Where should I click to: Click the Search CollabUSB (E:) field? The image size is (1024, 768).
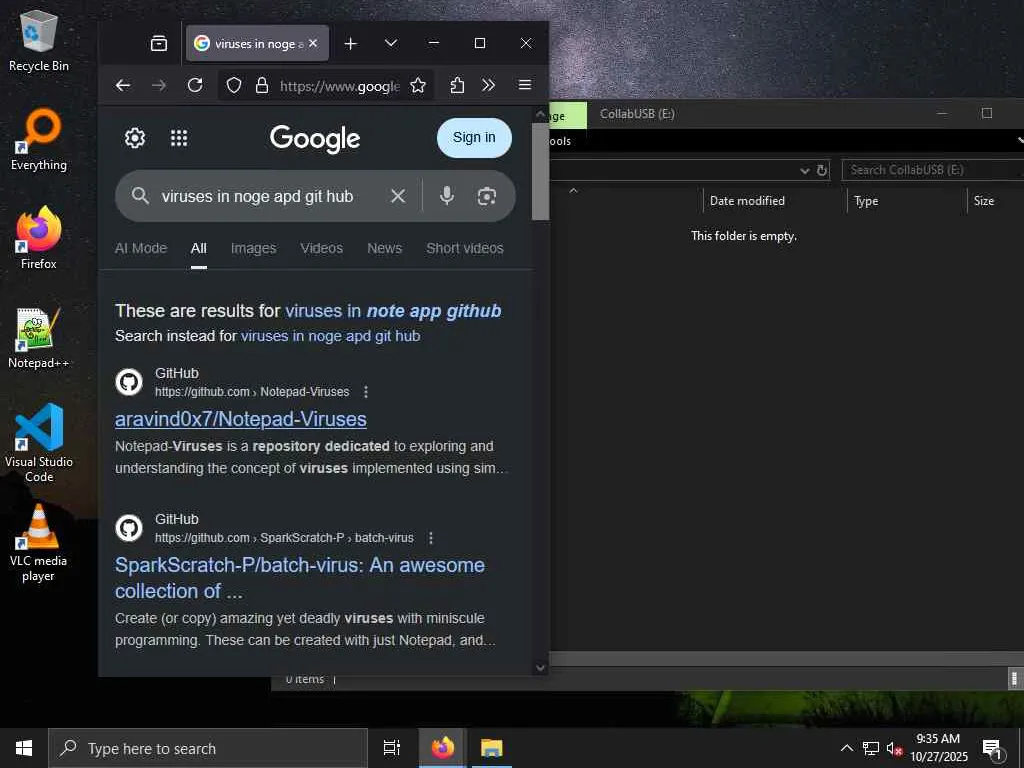click(933, 170)
